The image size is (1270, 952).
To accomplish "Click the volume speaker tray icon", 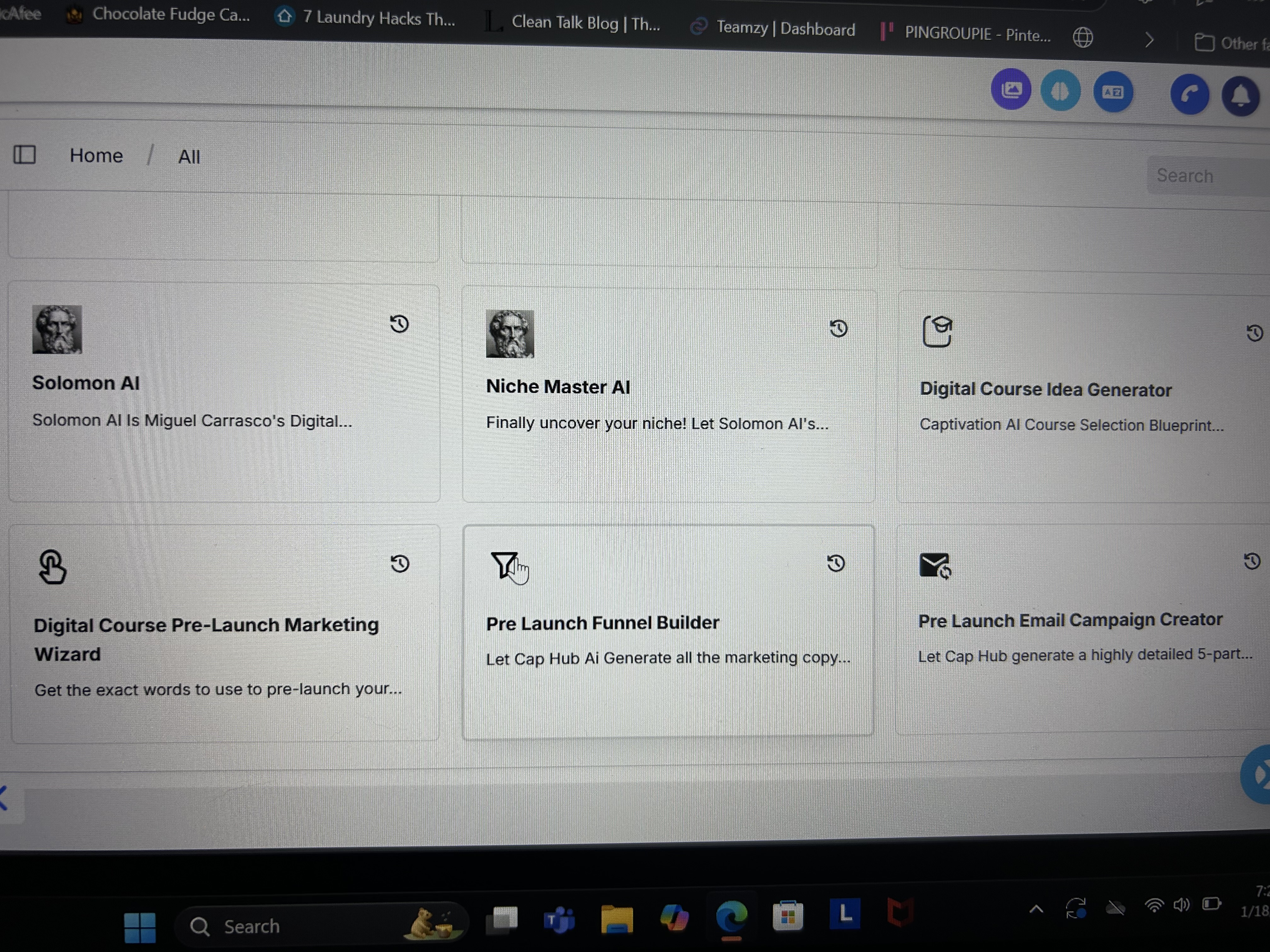I will click(1181, 905).
